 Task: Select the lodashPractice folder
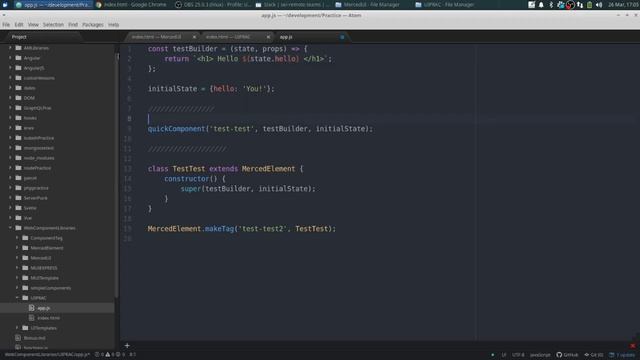click(39, 138)
